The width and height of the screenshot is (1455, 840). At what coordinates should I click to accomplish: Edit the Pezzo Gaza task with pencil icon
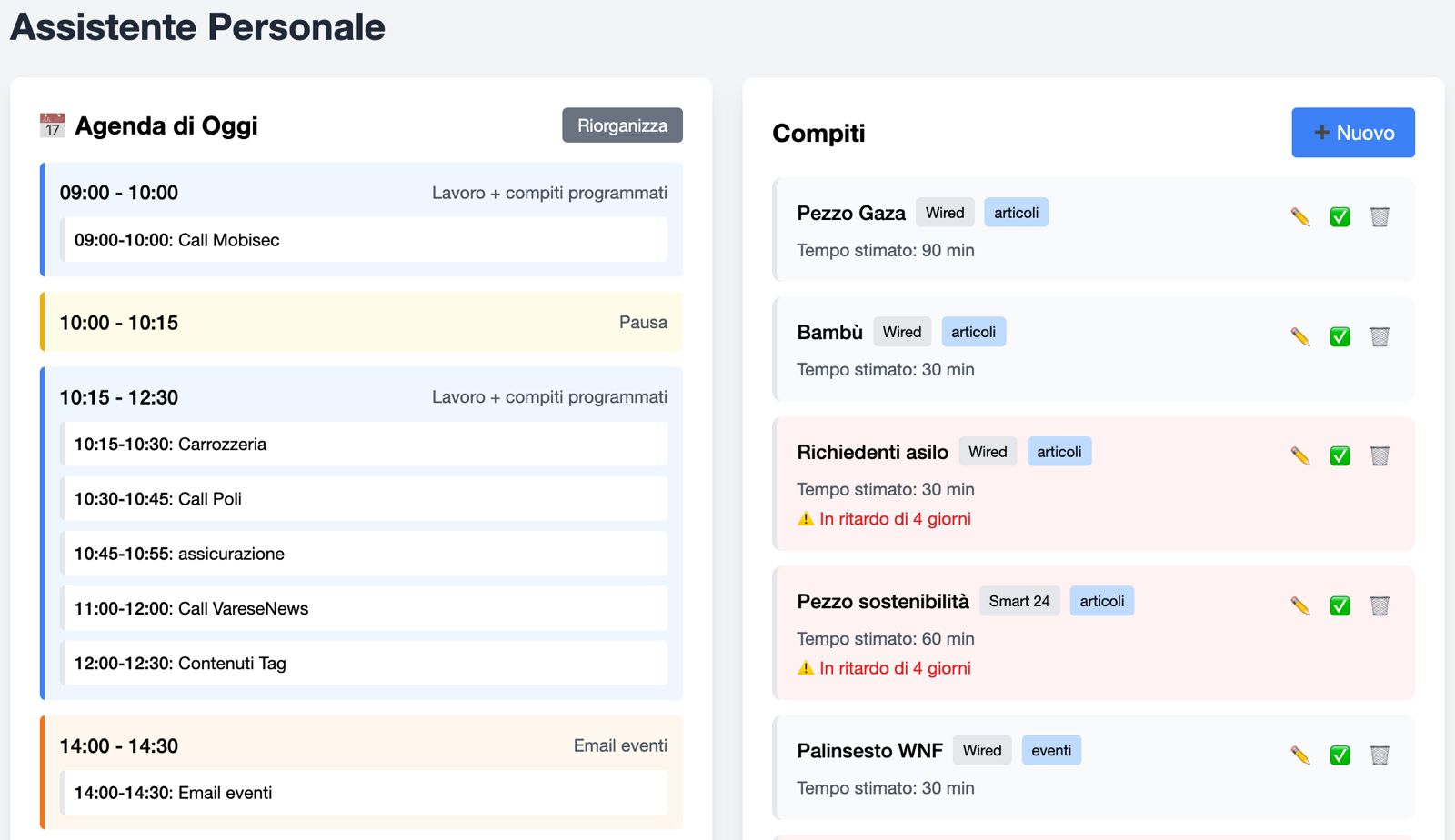pos(1300,217)
